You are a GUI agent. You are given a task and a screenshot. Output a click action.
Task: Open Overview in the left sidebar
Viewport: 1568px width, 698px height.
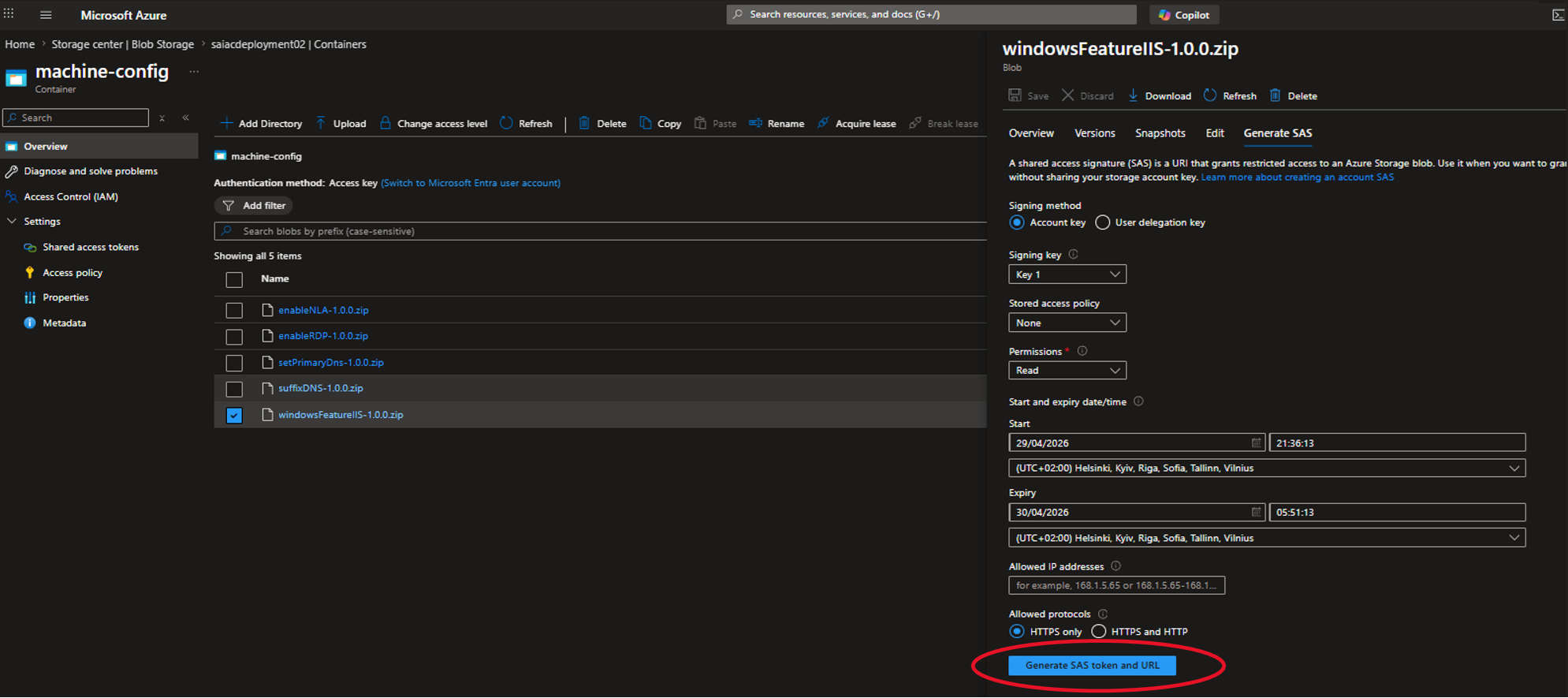point(99,147)
